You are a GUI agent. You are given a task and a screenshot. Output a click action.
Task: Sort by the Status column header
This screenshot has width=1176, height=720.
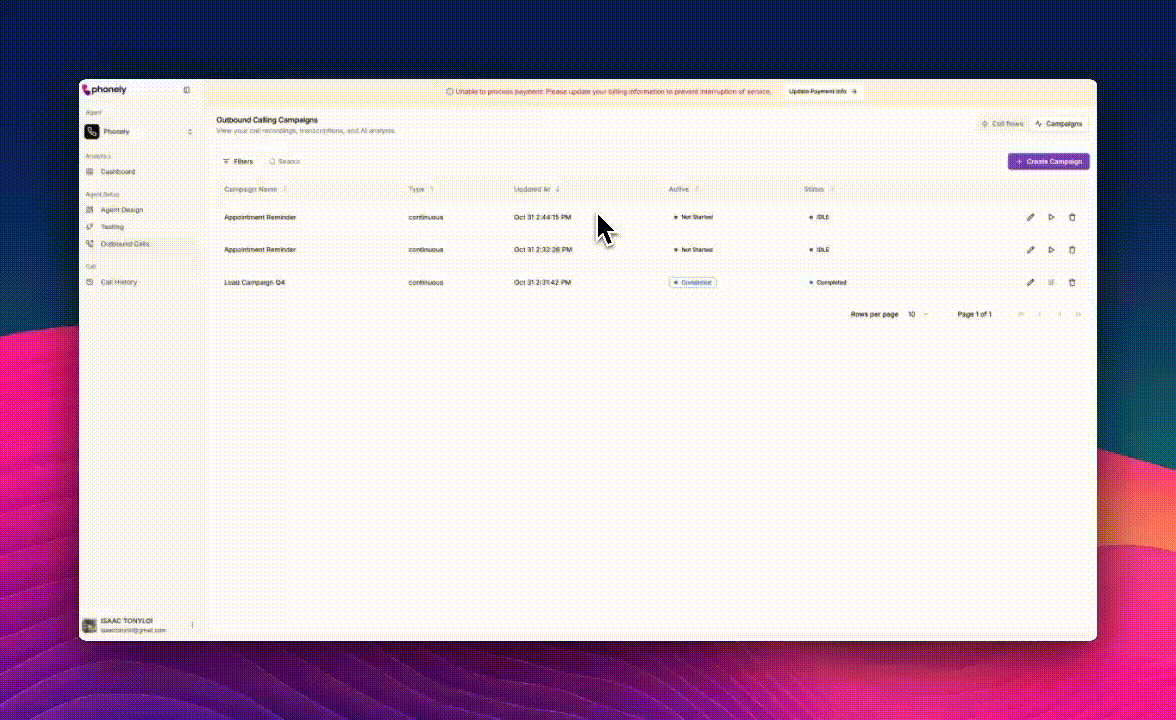pos(818,189)
